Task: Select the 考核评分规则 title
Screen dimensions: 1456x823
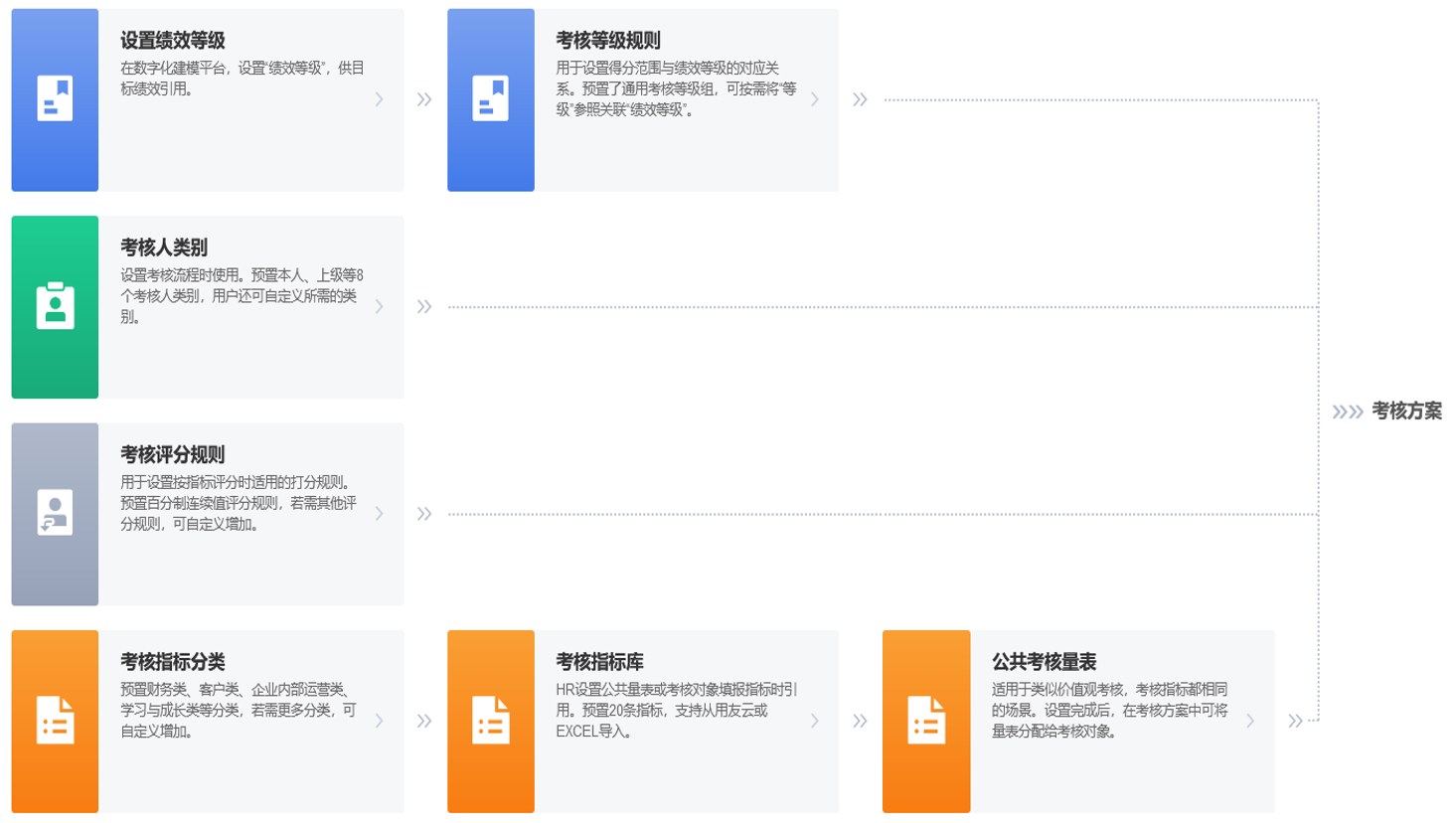Action: click(x=173, y=454)
